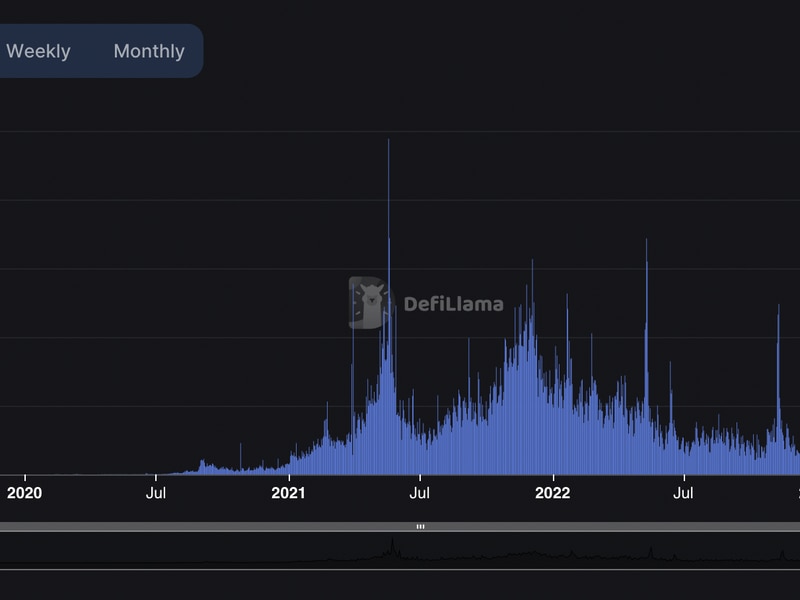Click the Jul 2020 axis tick label
The width and height of the screenshot is (800, 600).
click(156, 492)
